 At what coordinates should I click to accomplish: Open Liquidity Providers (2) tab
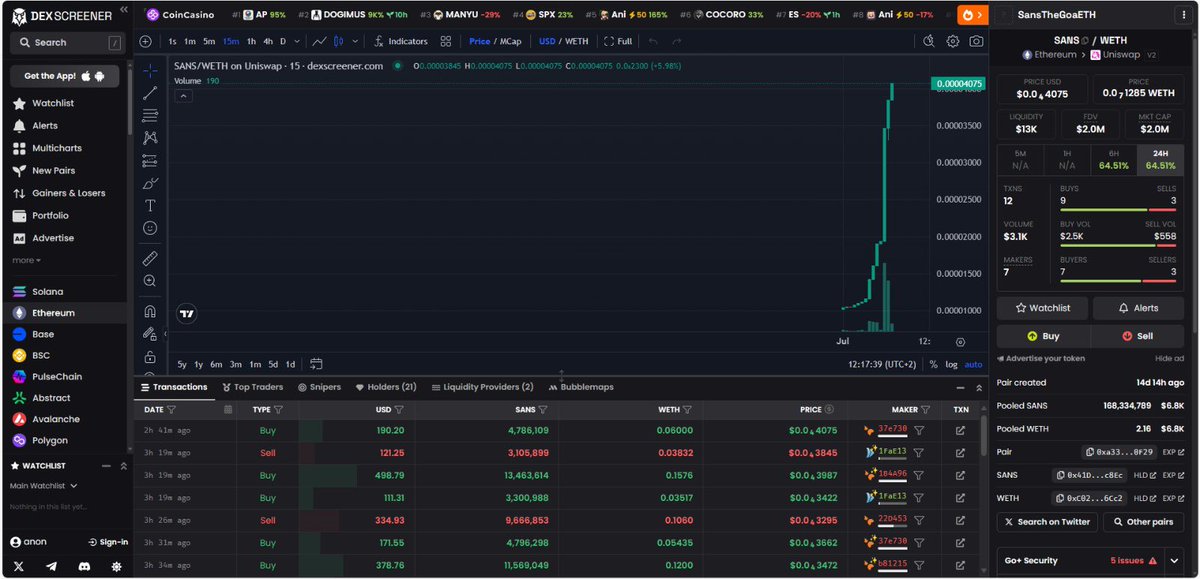pyautogui.click(x=482, y=387)
